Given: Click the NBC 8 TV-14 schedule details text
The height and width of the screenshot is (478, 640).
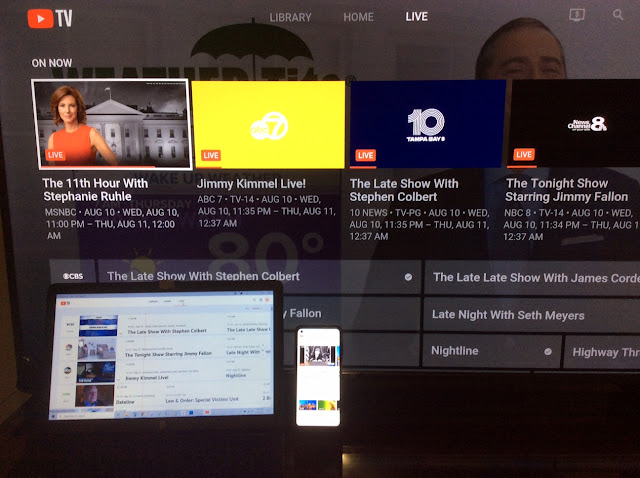Looking at the screenshot, I should 571,225.
